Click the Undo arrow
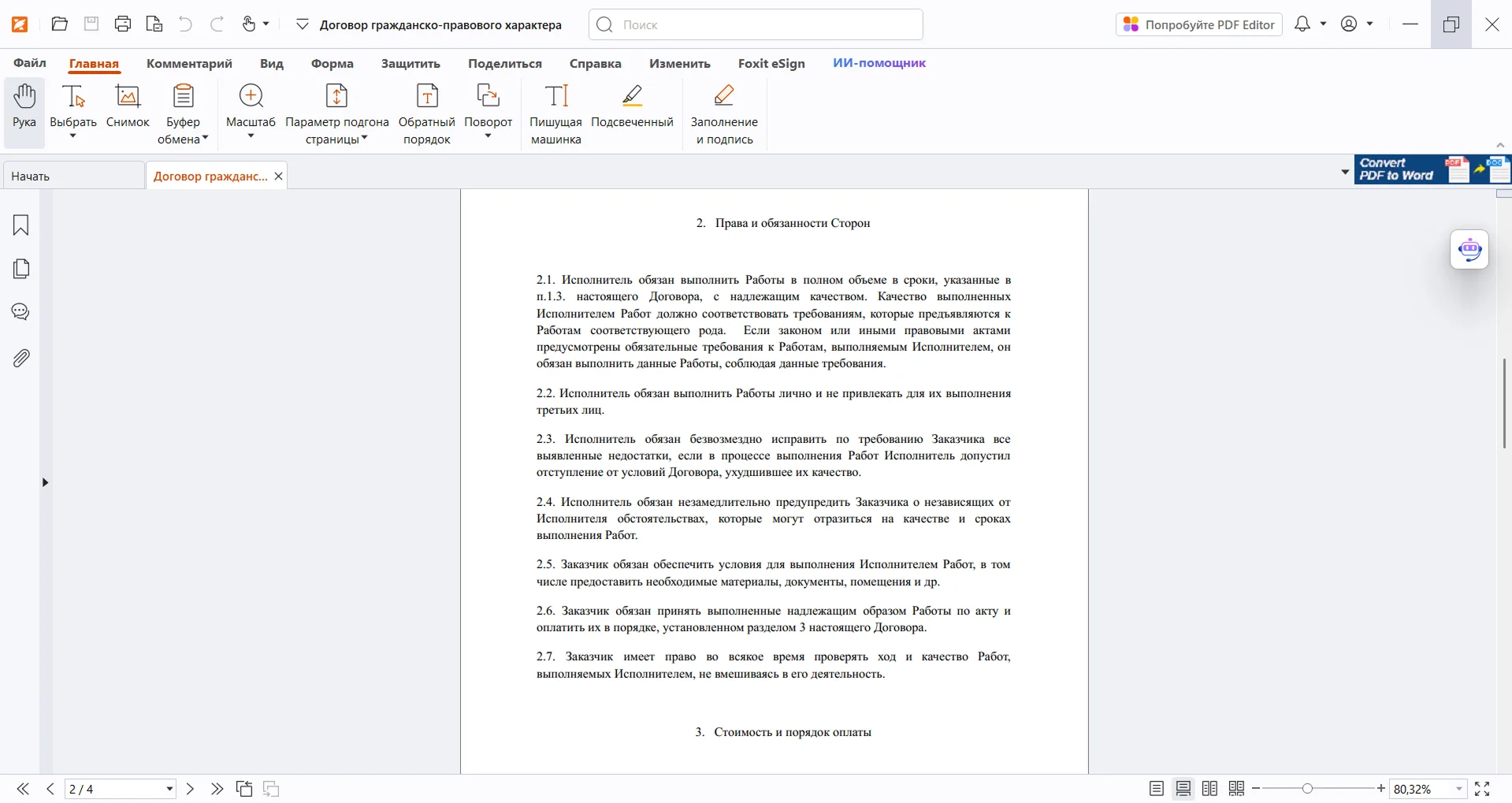 point(185,24)
